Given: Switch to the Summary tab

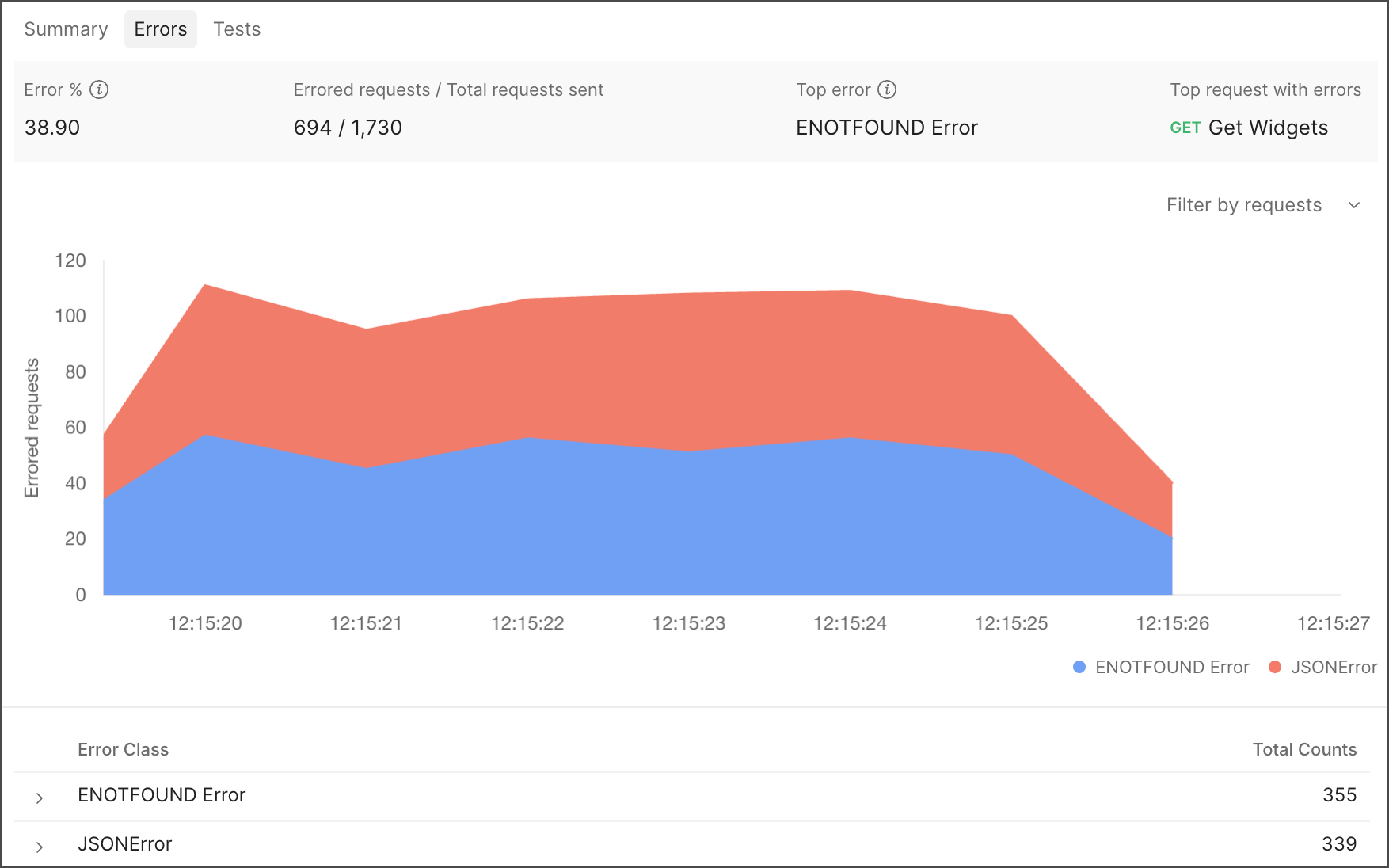Looking at the screenshot, I should coord(65,29).
